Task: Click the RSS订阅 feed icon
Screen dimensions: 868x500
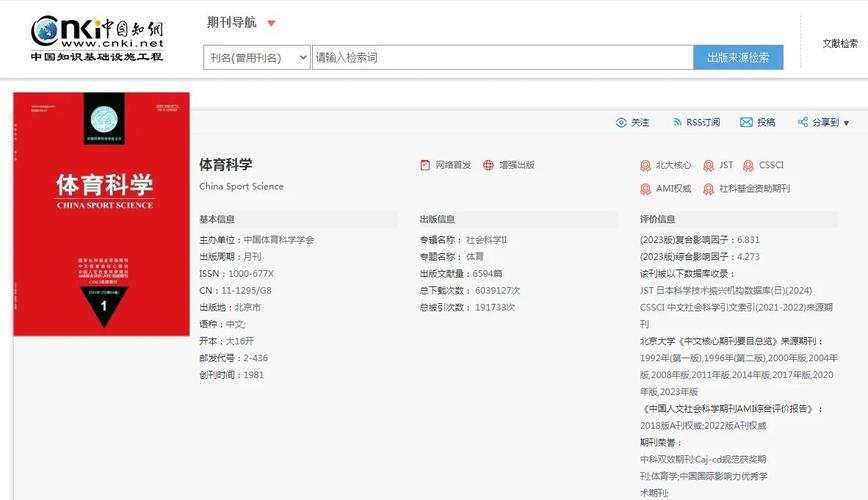Action: [x=677, y=122]
